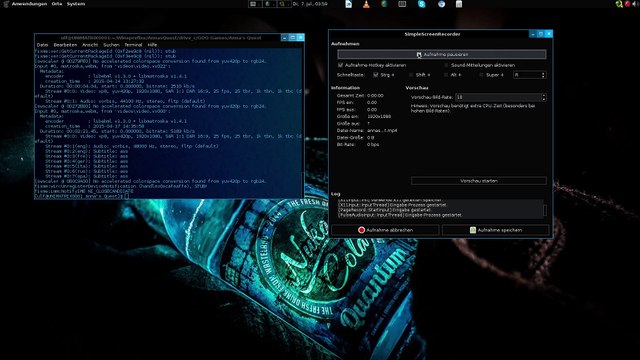Minimize the SimpleScreenRecorder window
This screenshot has height=360, width=640.
(x=533, y=34)
